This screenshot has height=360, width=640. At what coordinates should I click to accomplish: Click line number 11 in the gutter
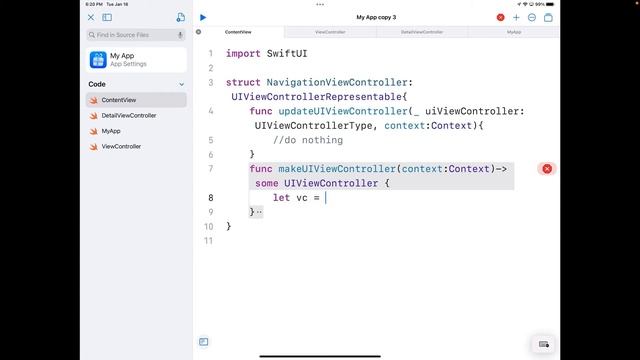(209, 241)
